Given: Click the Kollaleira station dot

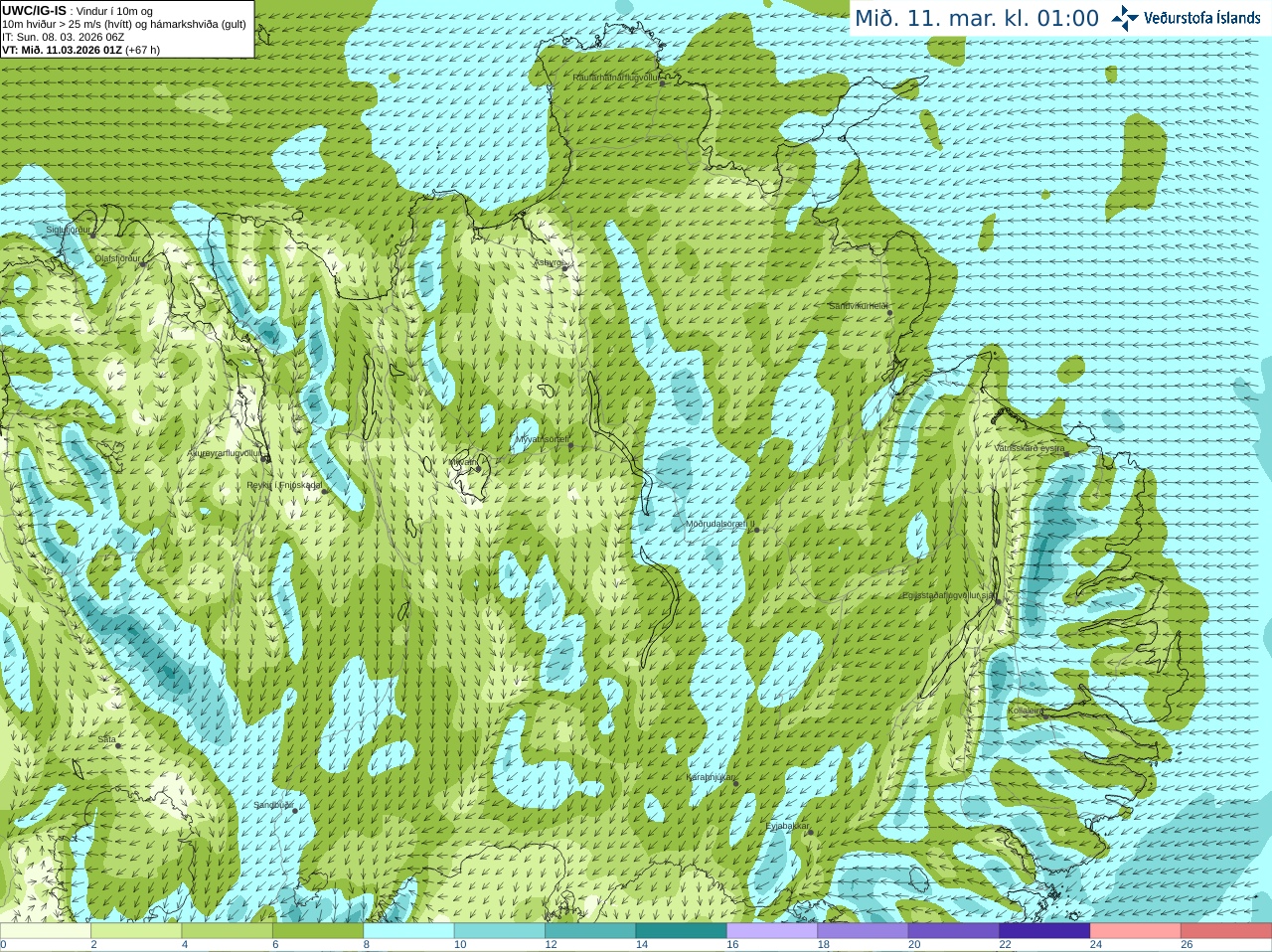Looking at the screenshot, I should (x=1044, y=714).
